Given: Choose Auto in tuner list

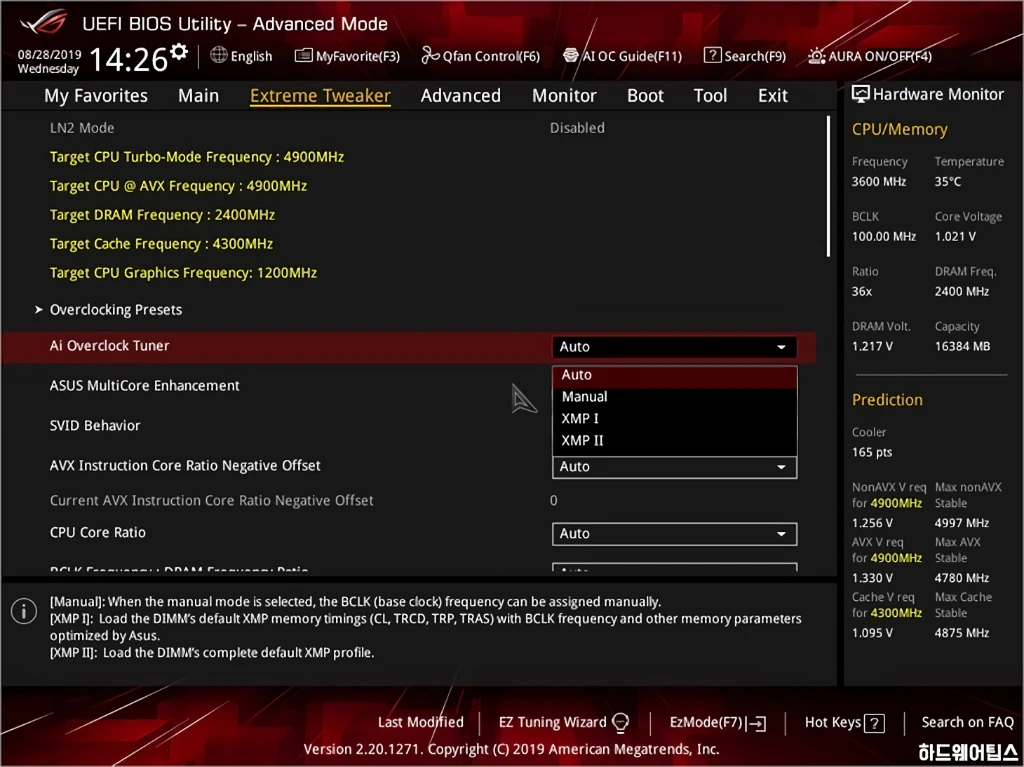Looking at the screenshot, I should [x=675, y=375].
